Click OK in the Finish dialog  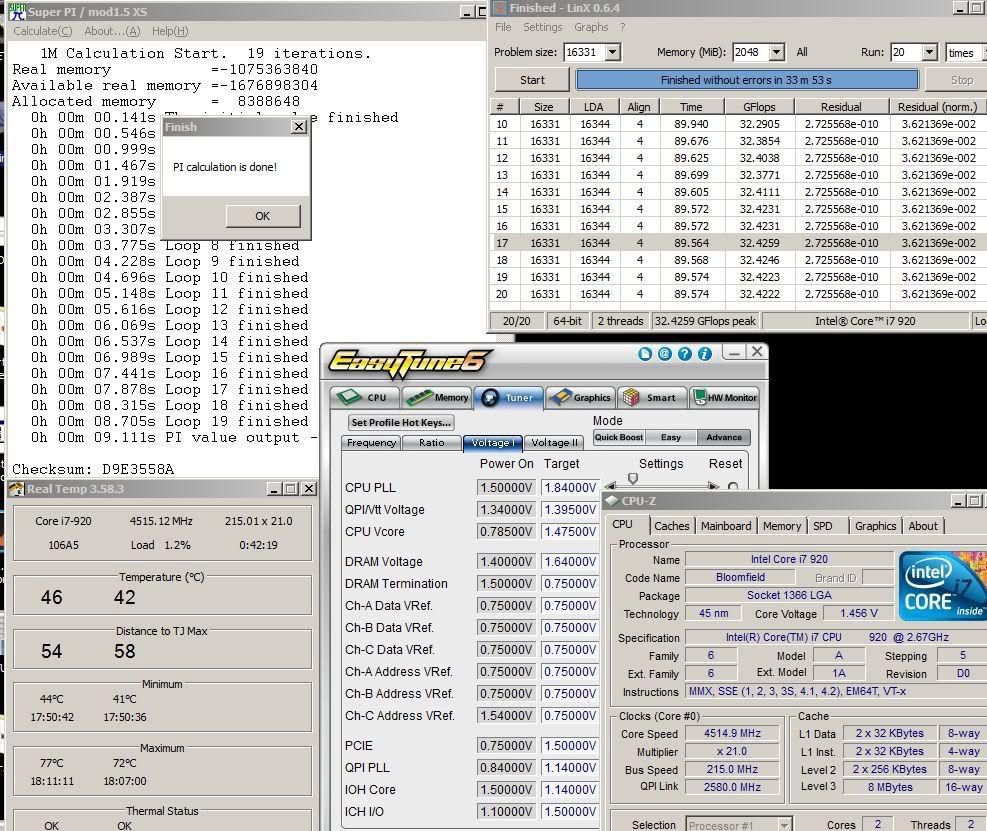pyautogui.click(x=262, y=216)
